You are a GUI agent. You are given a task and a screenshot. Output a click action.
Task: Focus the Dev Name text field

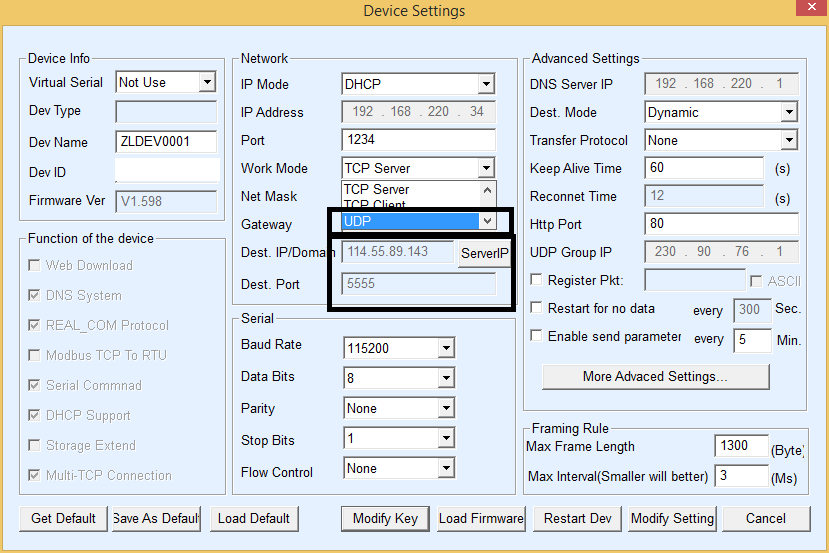[167, 142]
